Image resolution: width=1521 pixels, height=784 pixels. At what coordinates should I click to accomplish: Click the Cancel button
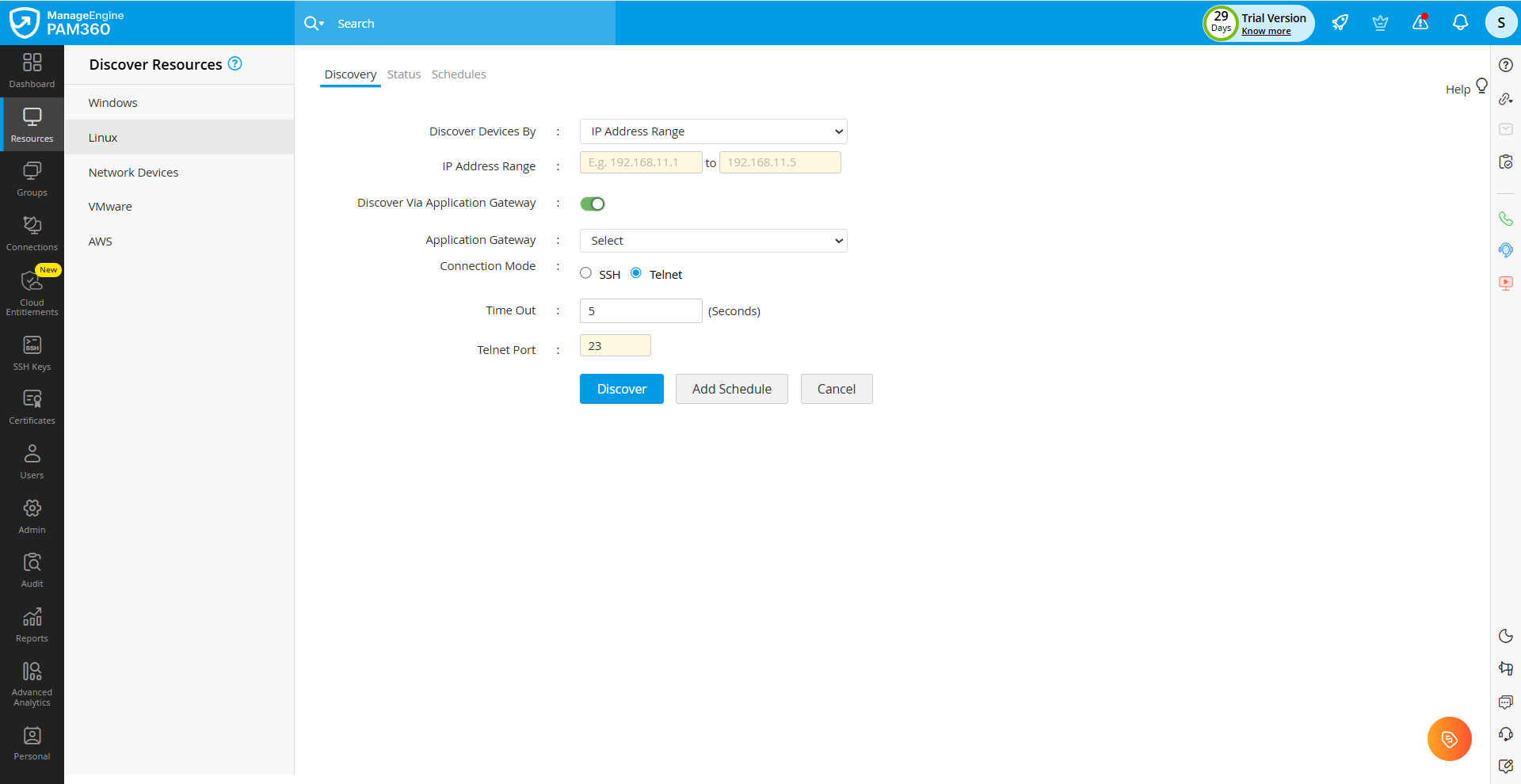(837, 389)
